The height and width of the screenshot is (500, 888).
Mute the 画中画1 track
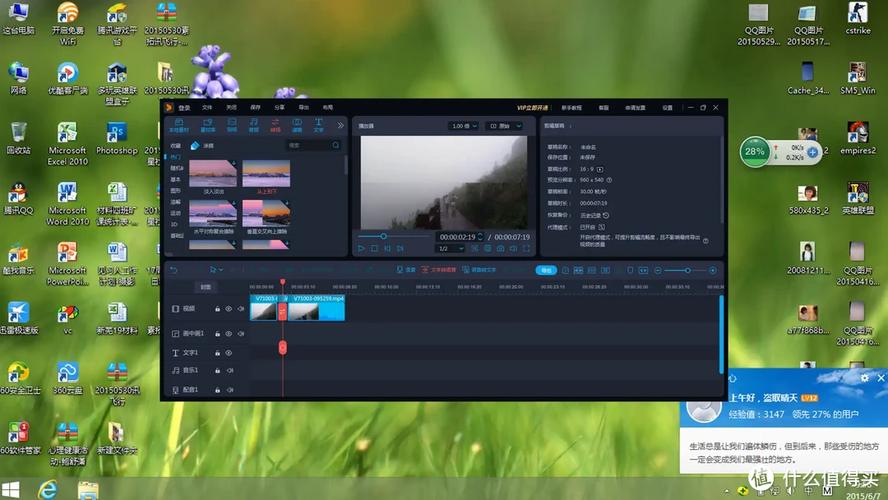[x=241, y=334]
